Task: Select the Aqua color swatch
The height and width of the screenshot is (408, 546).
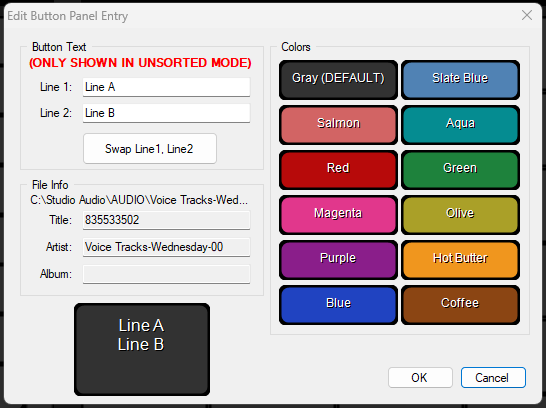Action: point(460,125)
